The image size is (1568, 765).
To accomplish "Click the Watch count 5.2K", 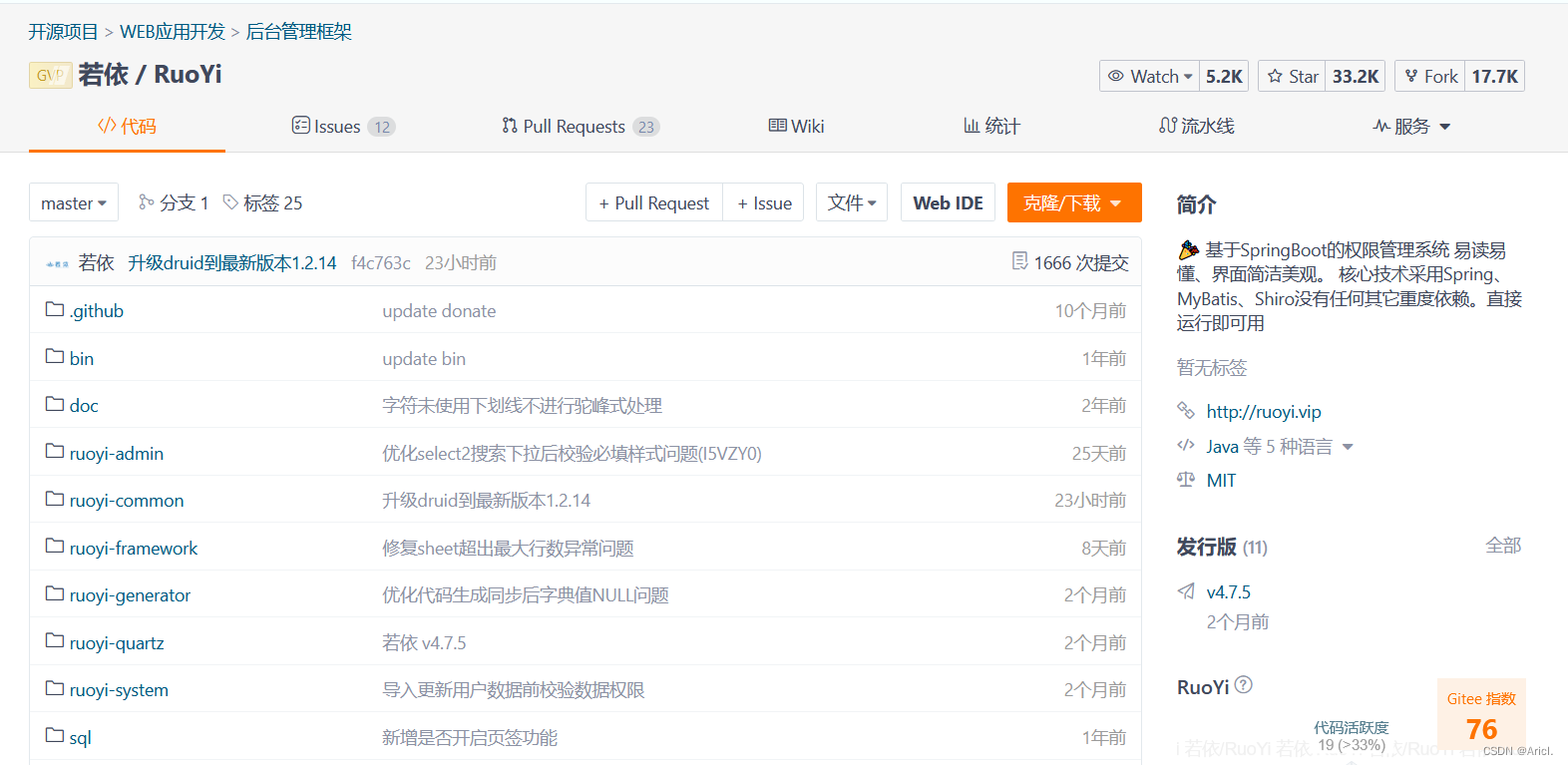I will click(x=1224, y=76).
